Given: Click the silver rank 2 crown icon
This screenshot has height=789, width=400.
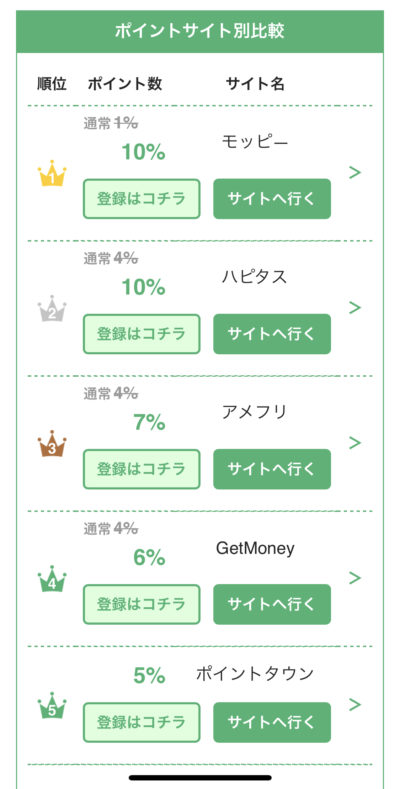Looking at the screenshot, I should tap(52, 308).
